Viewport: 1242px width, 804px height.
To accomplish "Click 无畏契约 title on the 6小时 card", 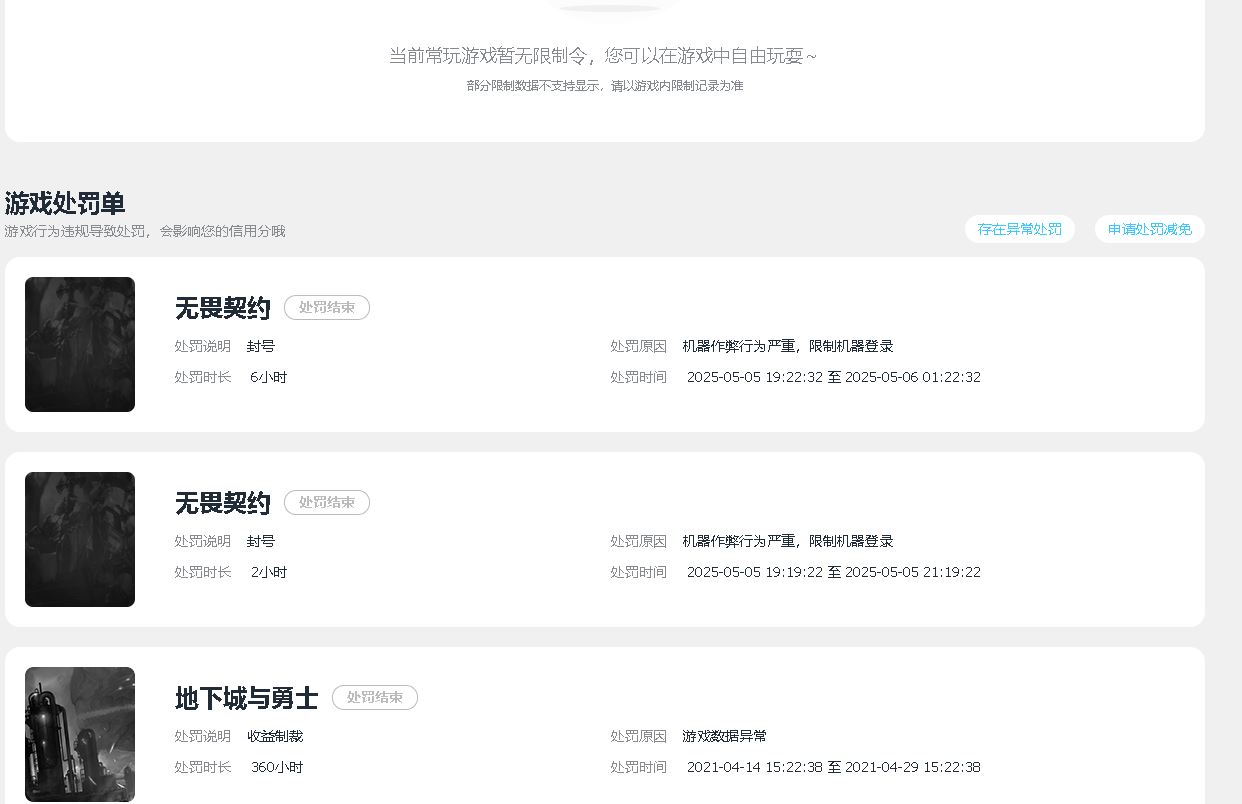I will 222,308.
